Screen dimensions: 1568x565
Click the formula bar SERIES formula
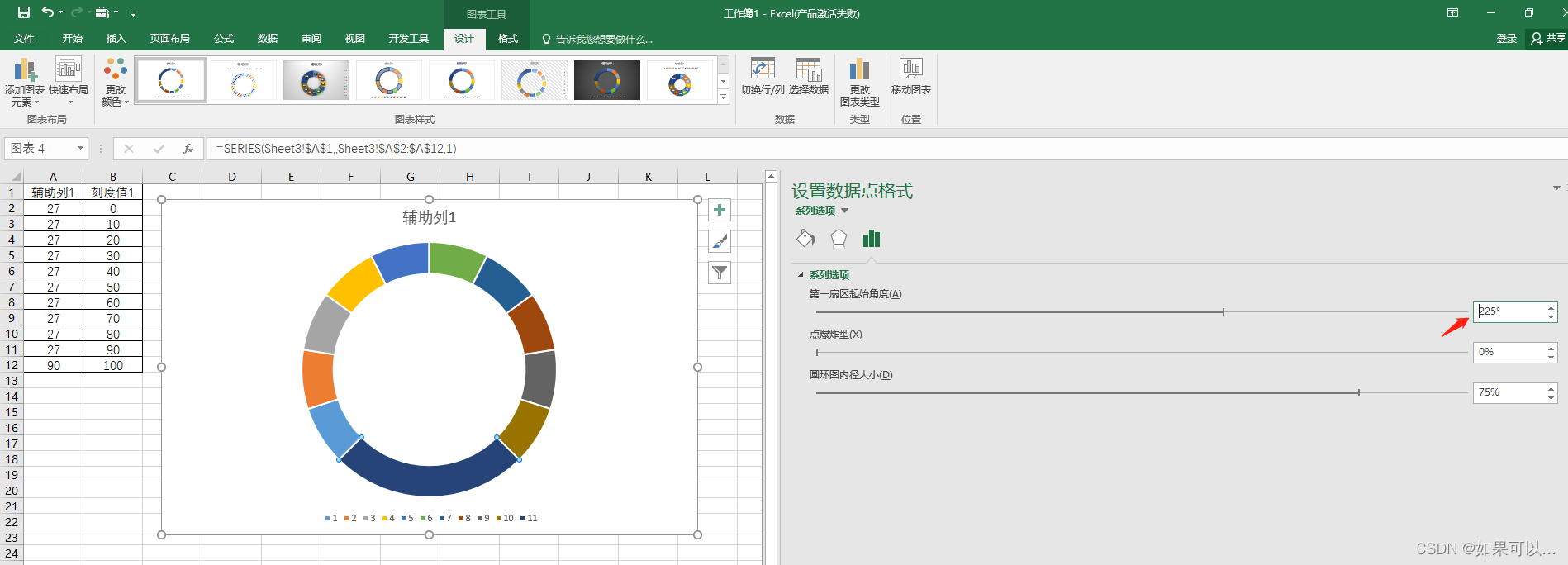[336, 149]
